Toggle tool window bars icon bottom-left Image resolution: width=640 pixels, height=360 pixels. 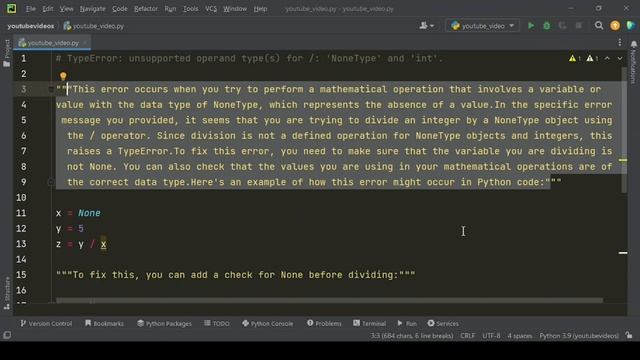click(x=7, y=335)
